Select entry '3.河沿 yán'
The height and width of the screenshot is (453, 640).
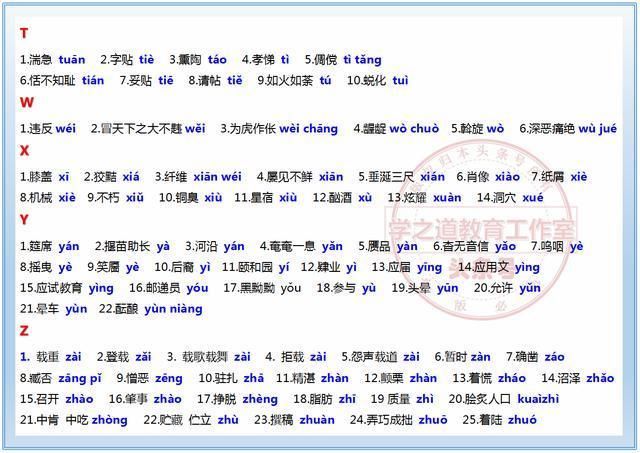(x=215, y=246)
